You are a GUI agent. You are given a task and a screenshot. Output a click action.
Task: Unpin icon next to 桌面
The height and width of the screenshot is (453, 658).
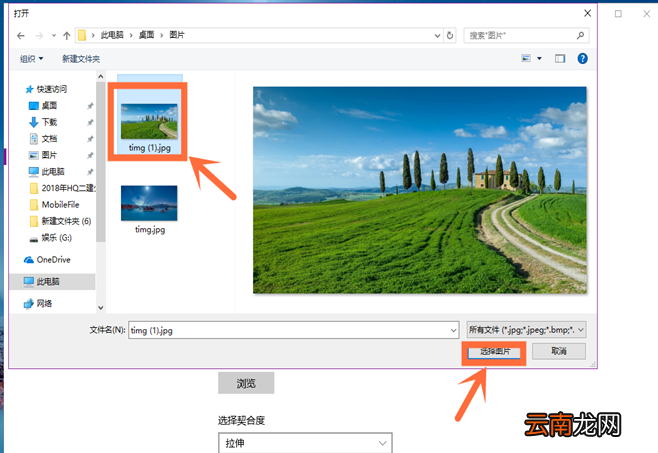[x=90, y=106]
